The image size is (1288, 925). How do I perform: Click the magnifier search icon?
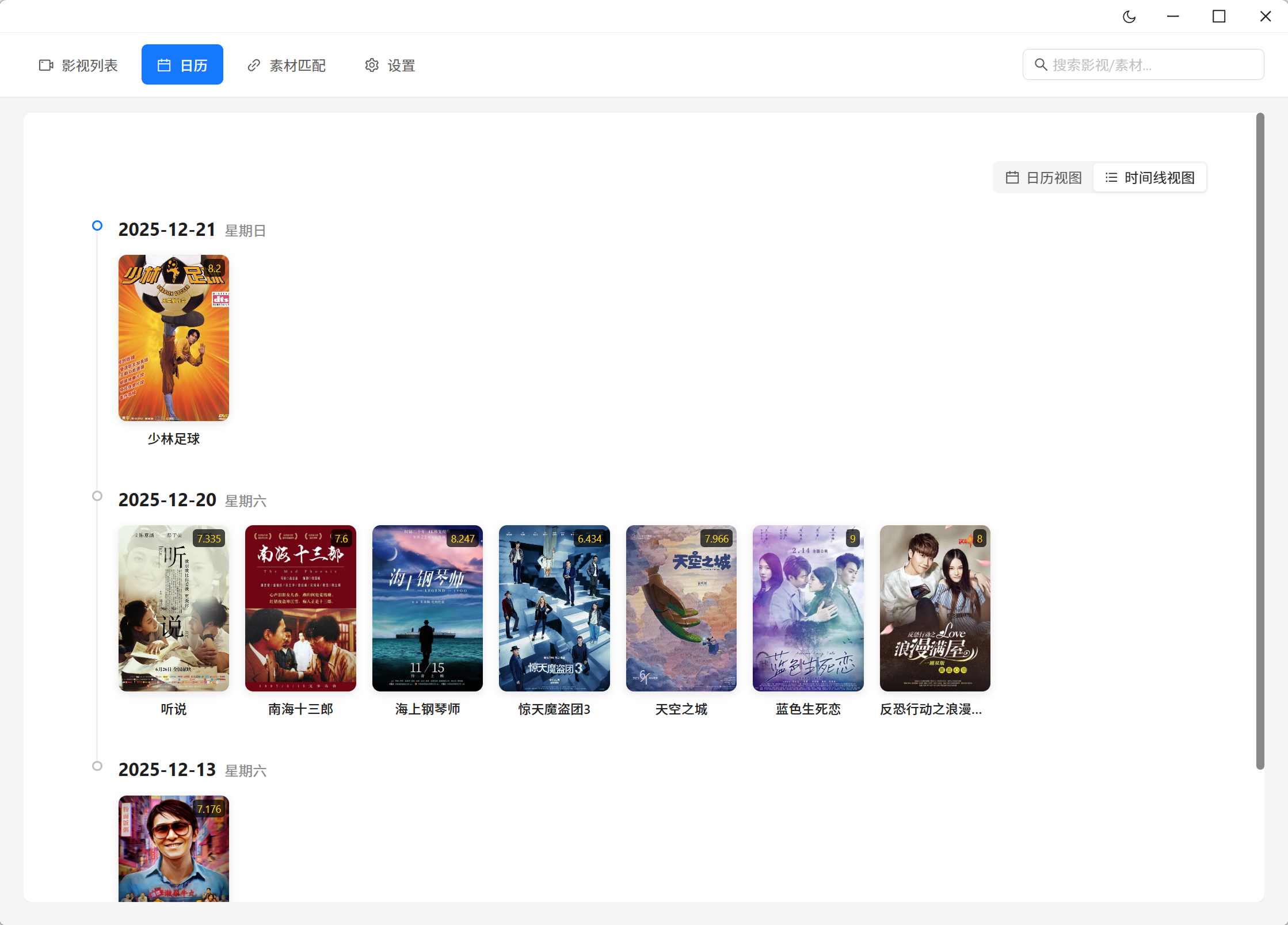(1041, 64)
